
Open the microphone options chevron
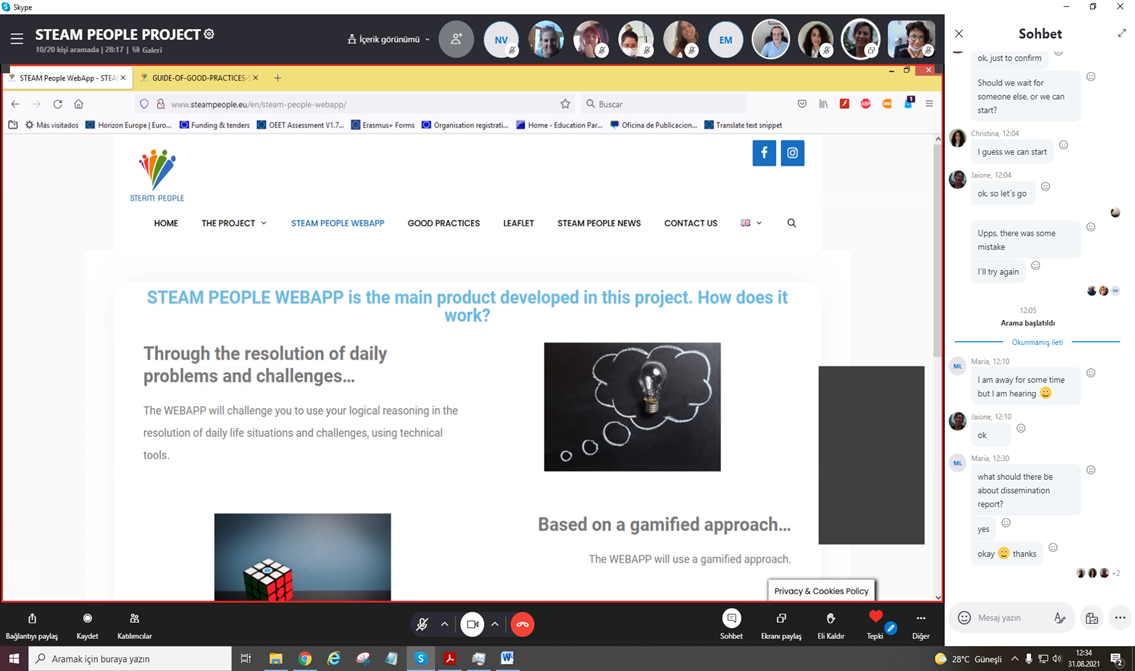pyautogui.click(x=445, y=624)
